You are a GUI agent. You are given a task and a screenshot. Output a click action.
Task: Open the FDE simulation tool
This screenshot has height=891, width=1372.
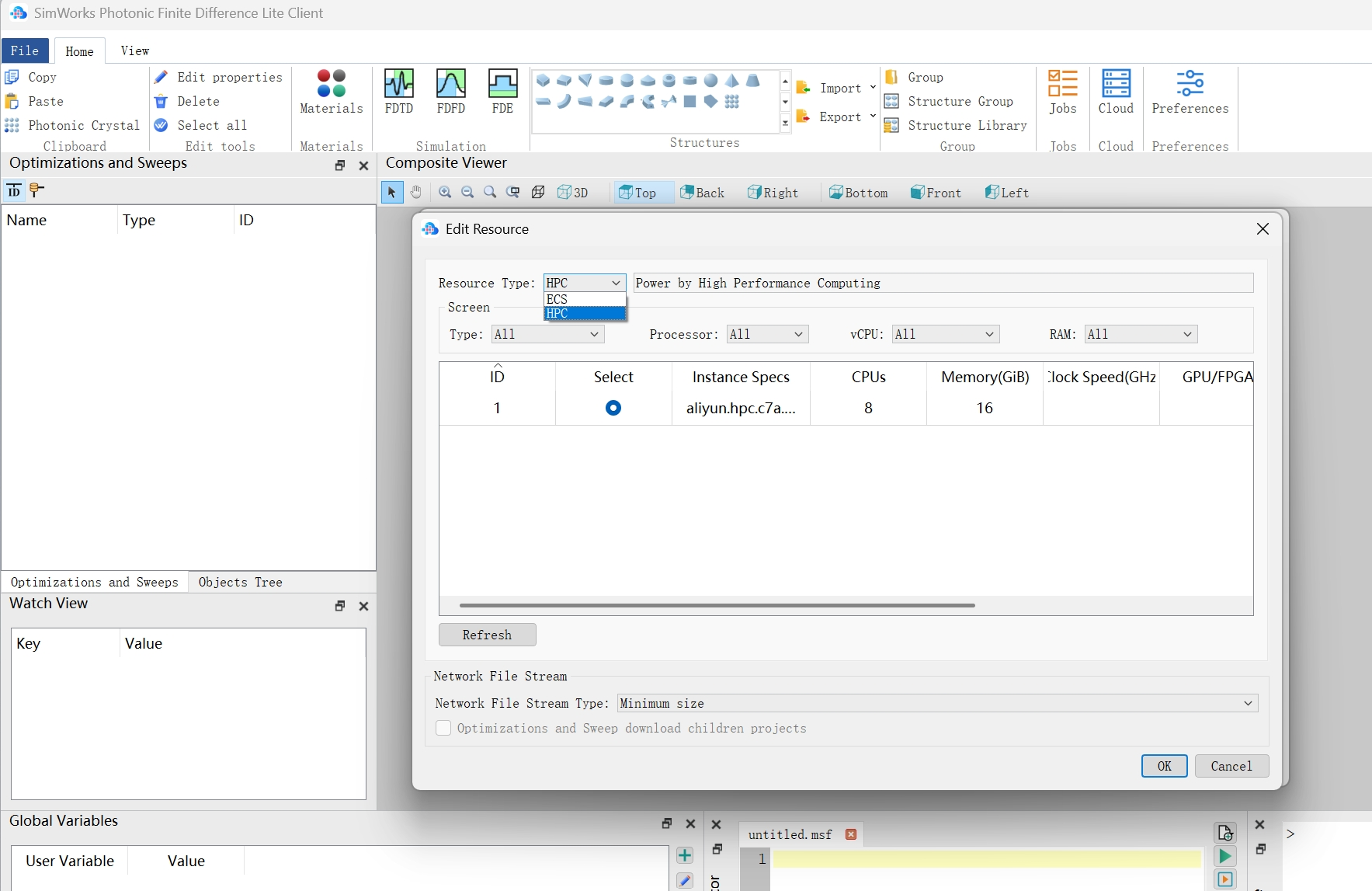tap(502, 92)
